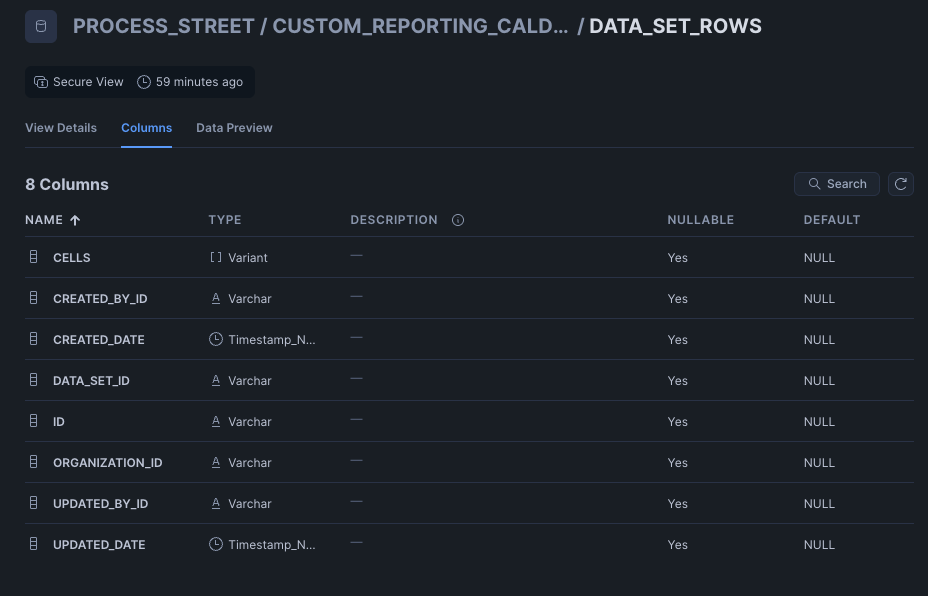Click the Secure View badge icon

[x=41, y=82]
